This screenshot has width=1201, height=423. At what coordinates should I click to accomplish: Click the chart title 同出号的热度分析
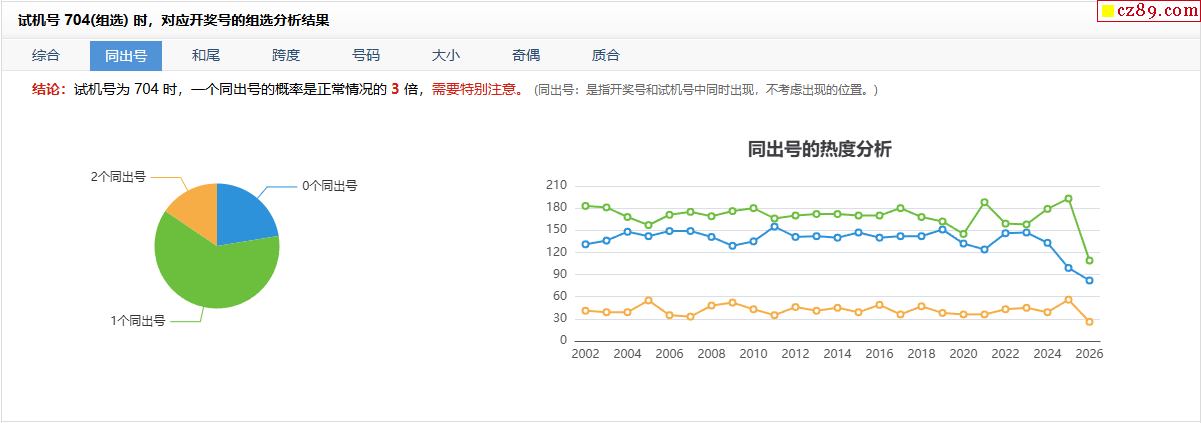tap(820, 150)
